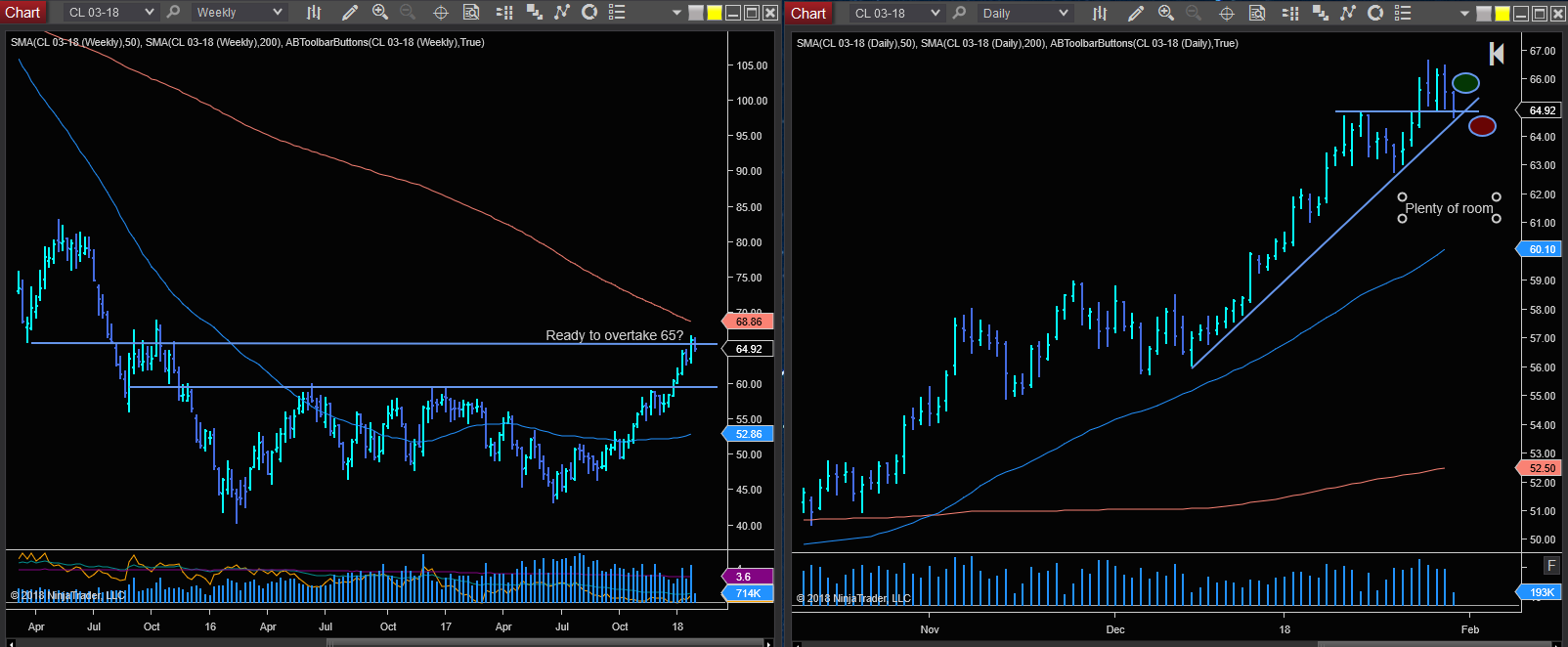This screenshot has width=1568, height=647.
Task: Open chart properties list in Daily chart
Action: click(1403, 13)
